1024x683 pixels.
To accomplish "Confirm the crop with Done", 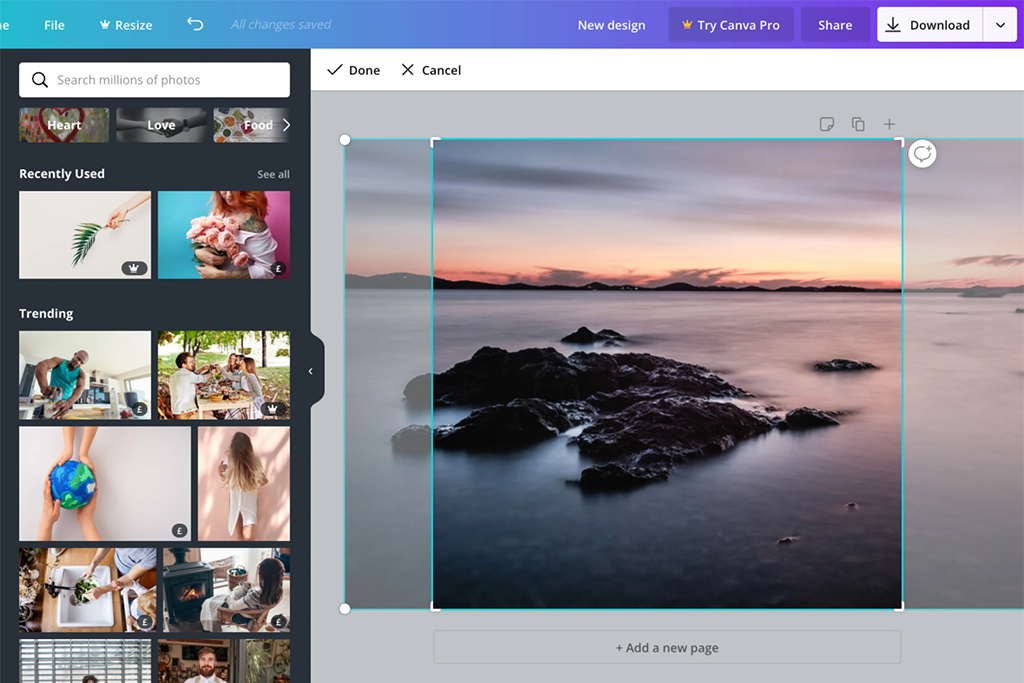I will 354,70.
